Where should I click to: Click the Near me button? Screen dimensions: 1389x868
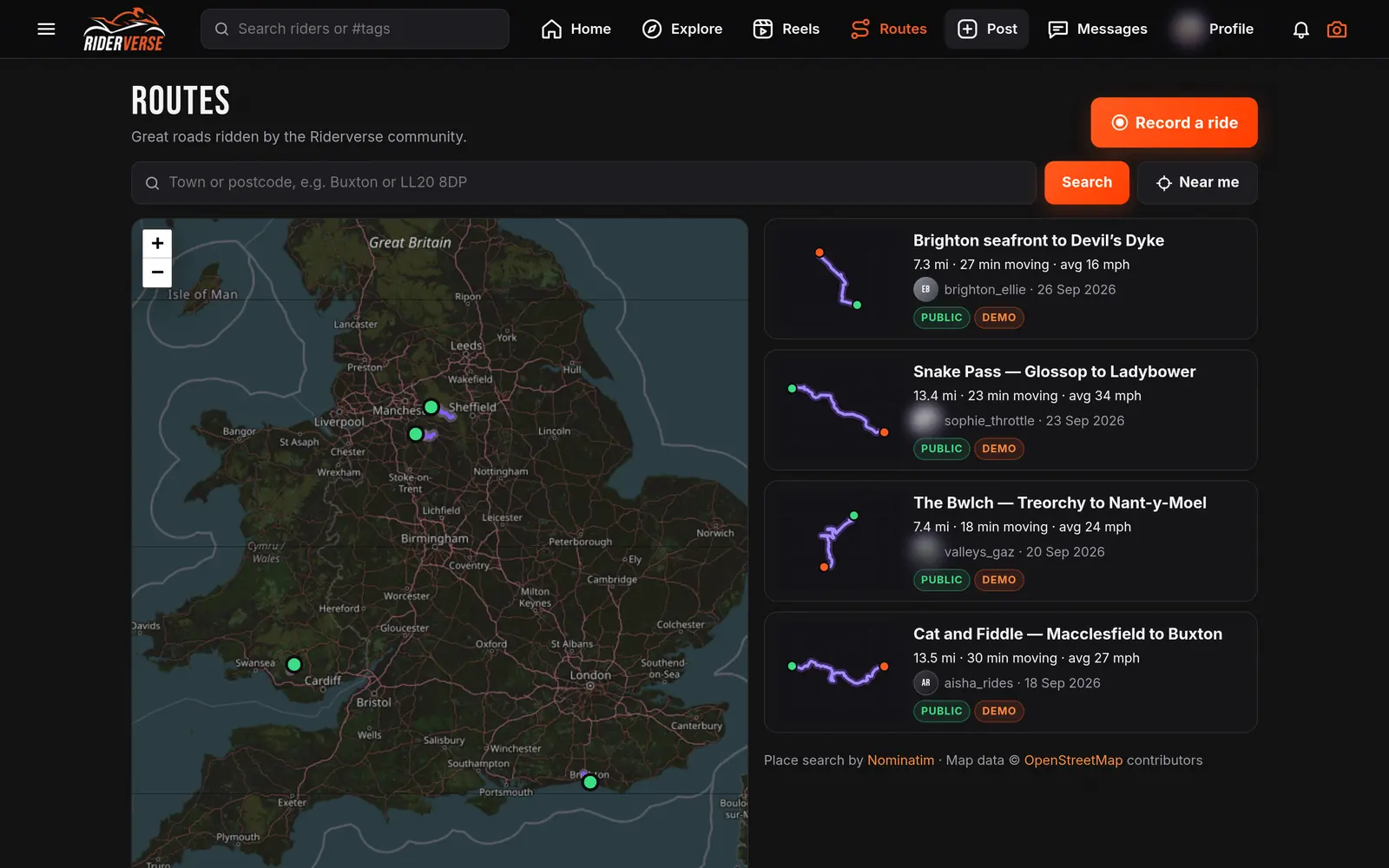1197,182
